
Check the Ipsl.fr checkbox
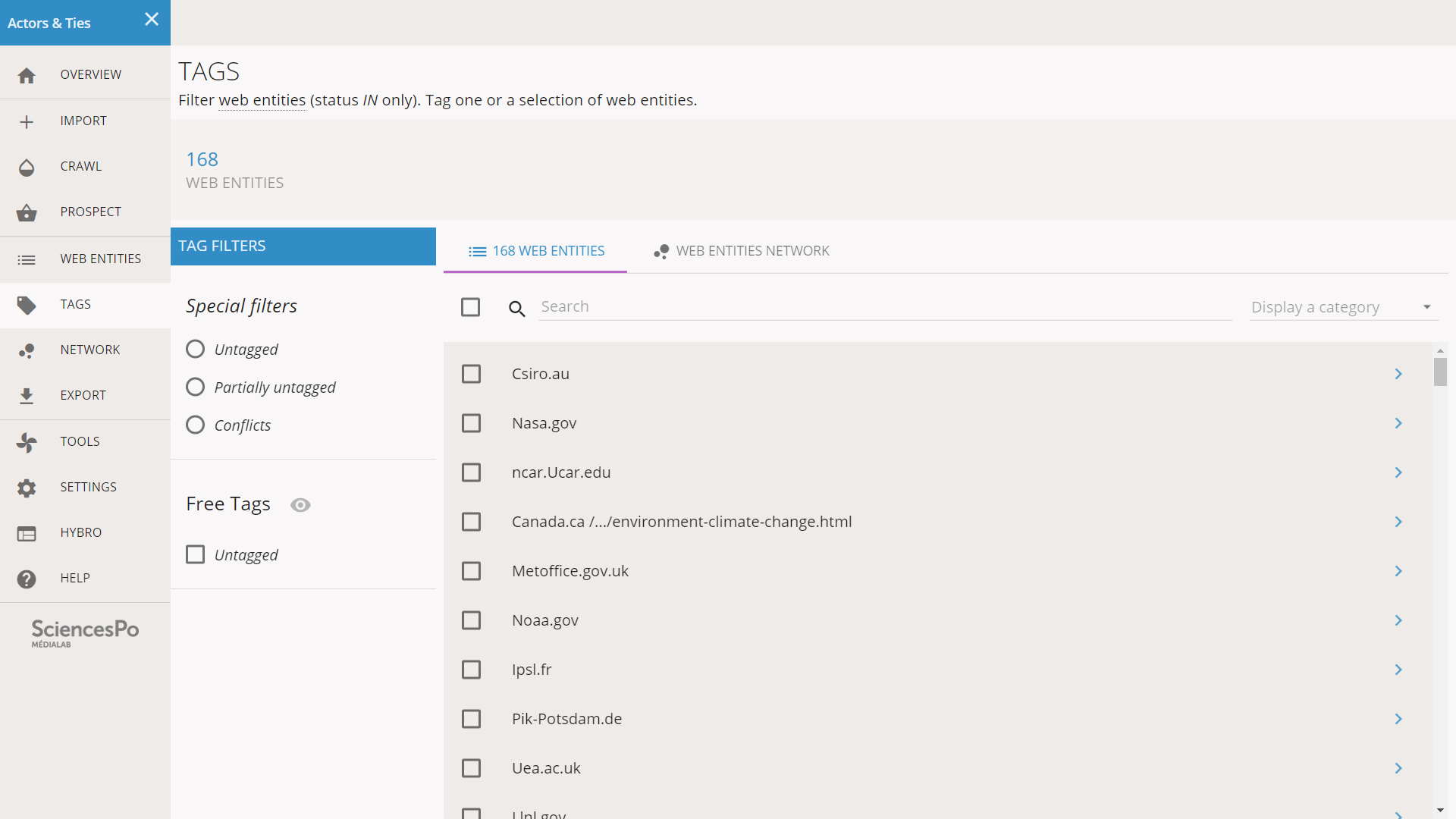pyautogui.click(x=471, y=670)
